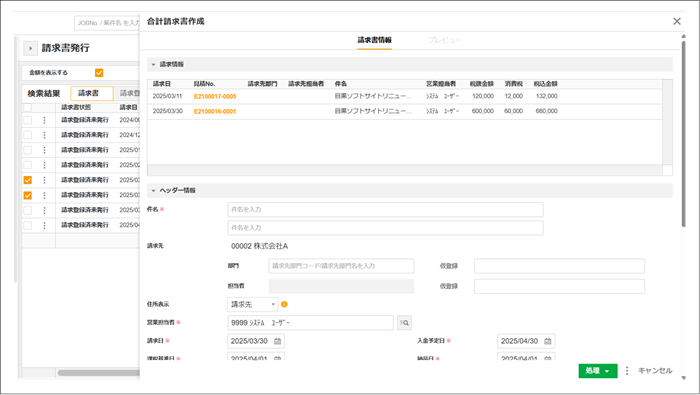The image size is (700, 395).
Task: Click the 00002 株式会社A 請求先 text
Action: point(259,246)
